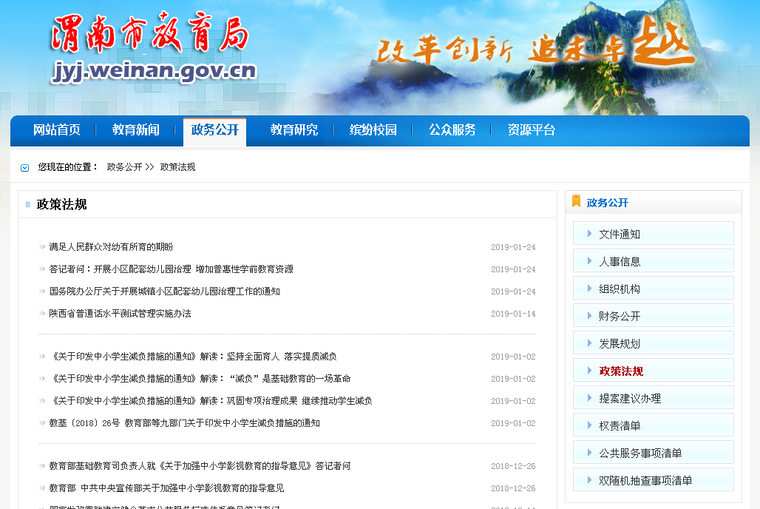
Task: Open 国务院办公厅关于开展城镇小区配套幼儿园治理工作的通知
Action: pyautogui.click(x=165, y=291)
